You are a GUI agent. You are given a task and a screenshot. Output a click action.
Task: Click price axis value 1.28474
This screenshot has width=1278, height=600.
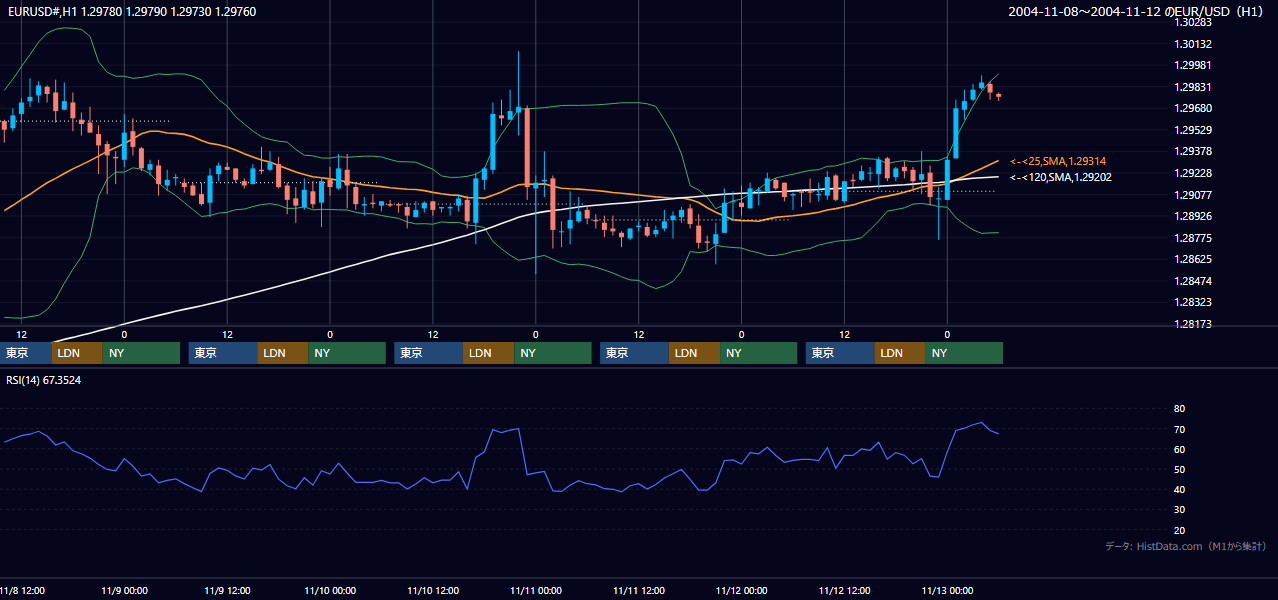1193,281
